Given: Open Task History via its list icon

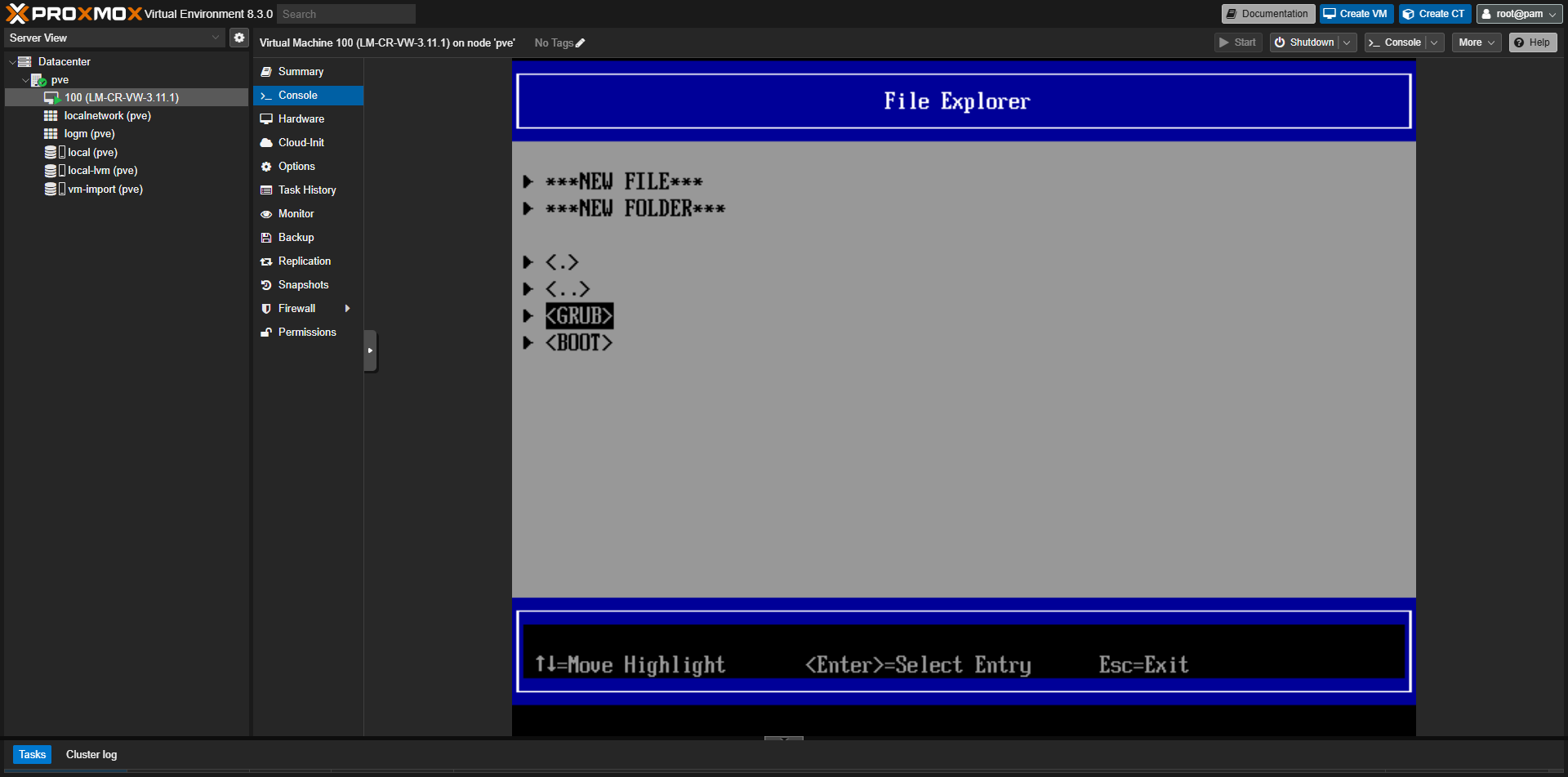Looking at the screenshot, I should [x=266, y=190].
